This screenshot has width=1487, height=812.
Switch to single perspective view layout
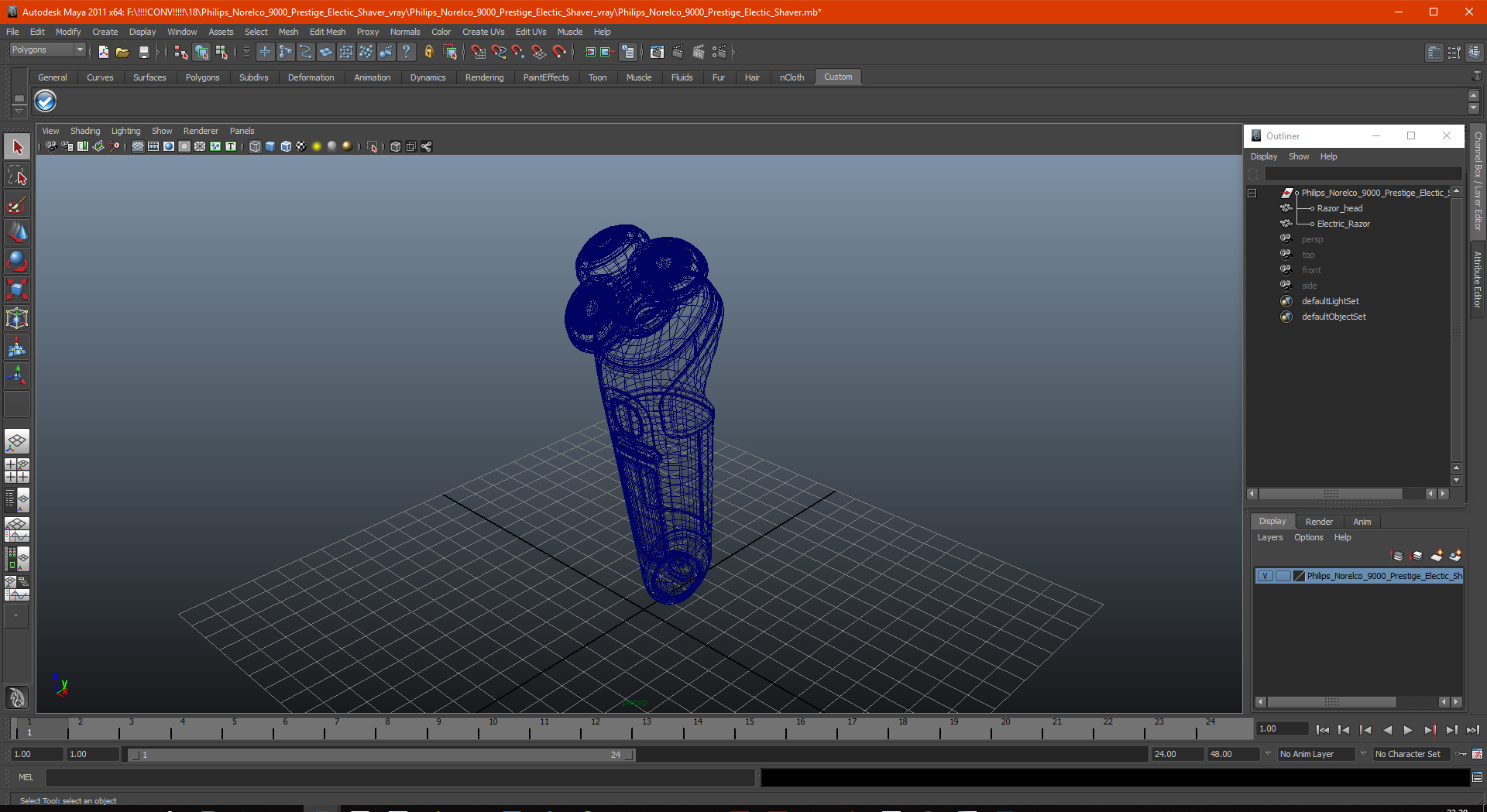click(x=17, y=442)
